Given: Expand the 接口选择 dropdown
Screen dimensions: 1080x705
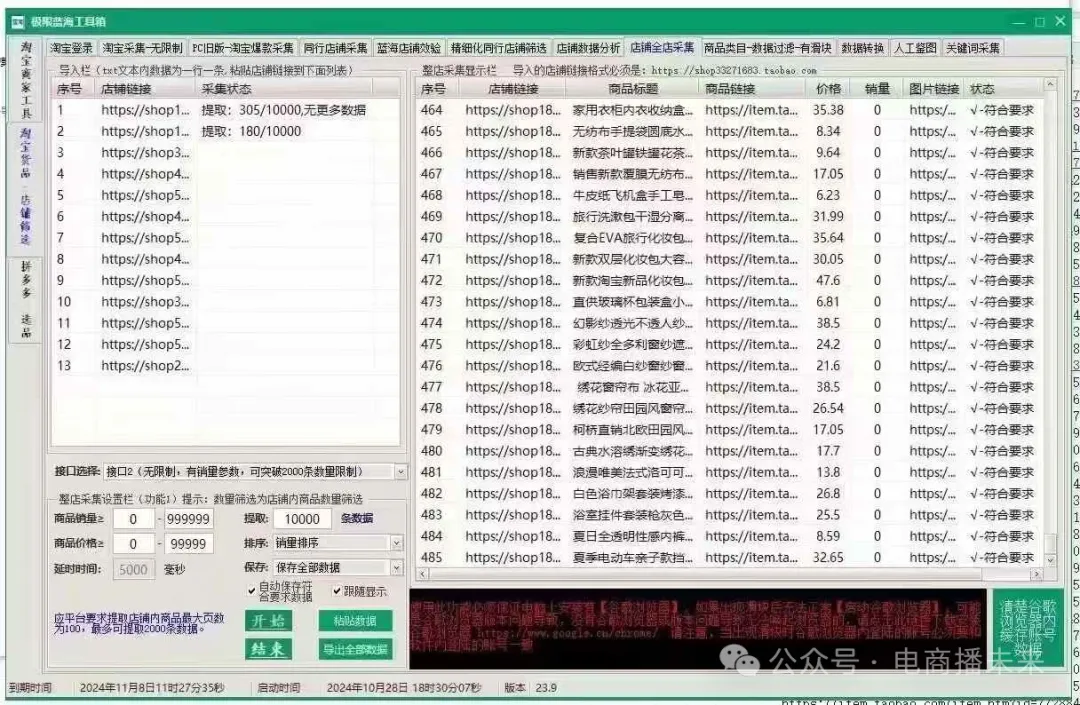Looking at the screenshot, I should coord(400,471).
